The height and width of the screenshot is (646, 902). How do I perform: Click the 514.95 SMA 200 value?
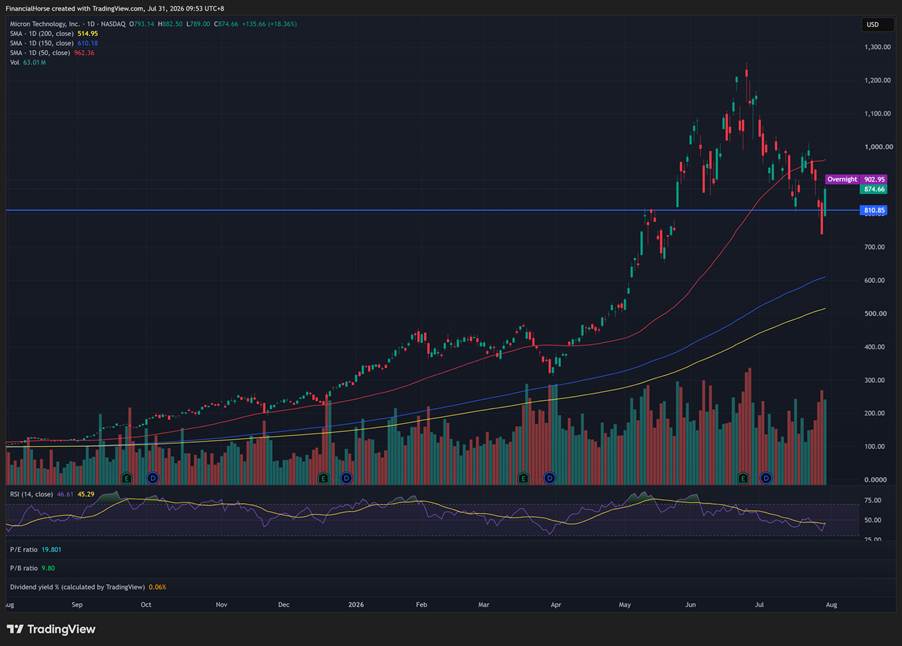click(x=87, y=34)
